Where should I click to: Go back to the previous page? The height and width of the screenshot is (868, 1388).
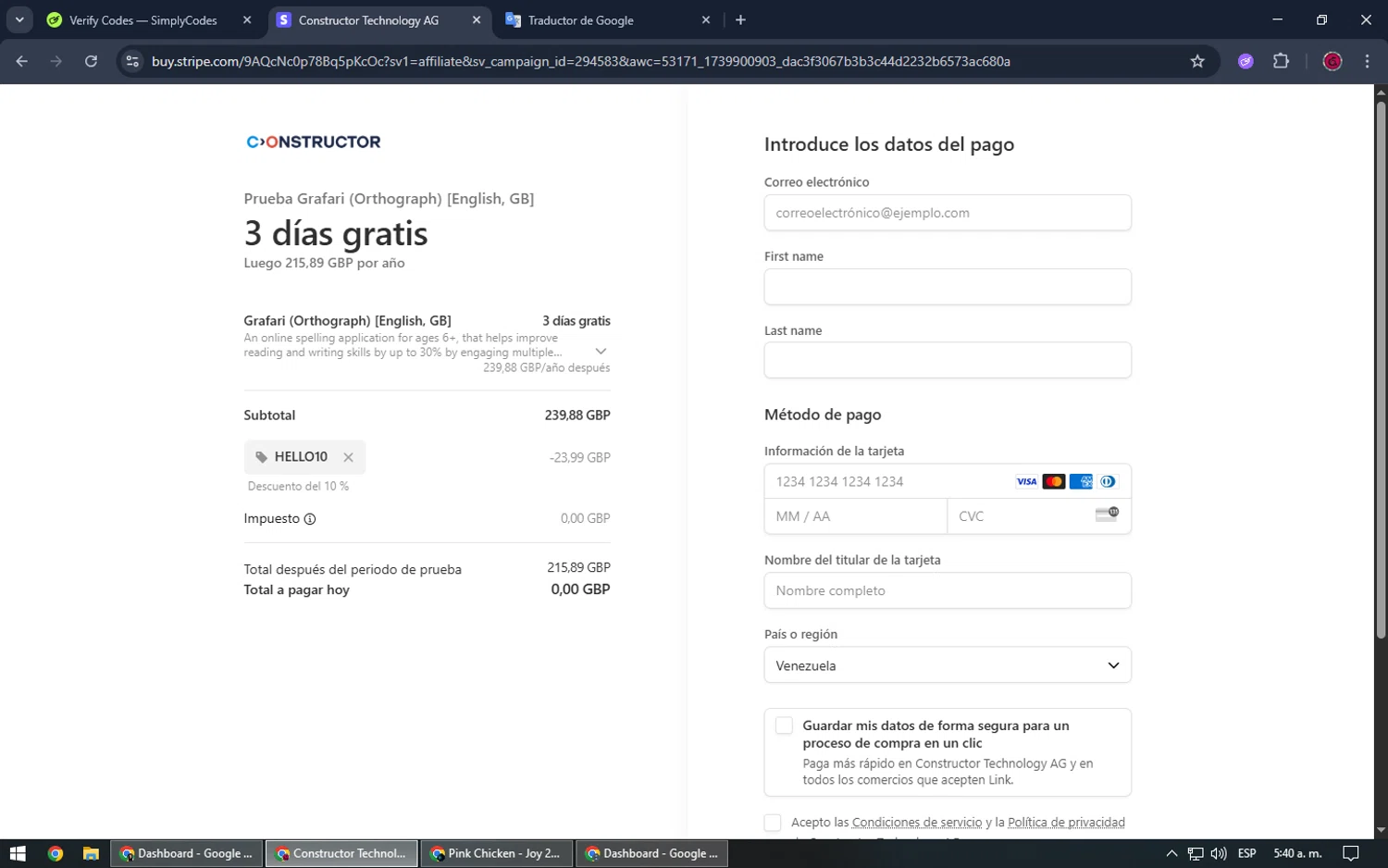(22, 61)
